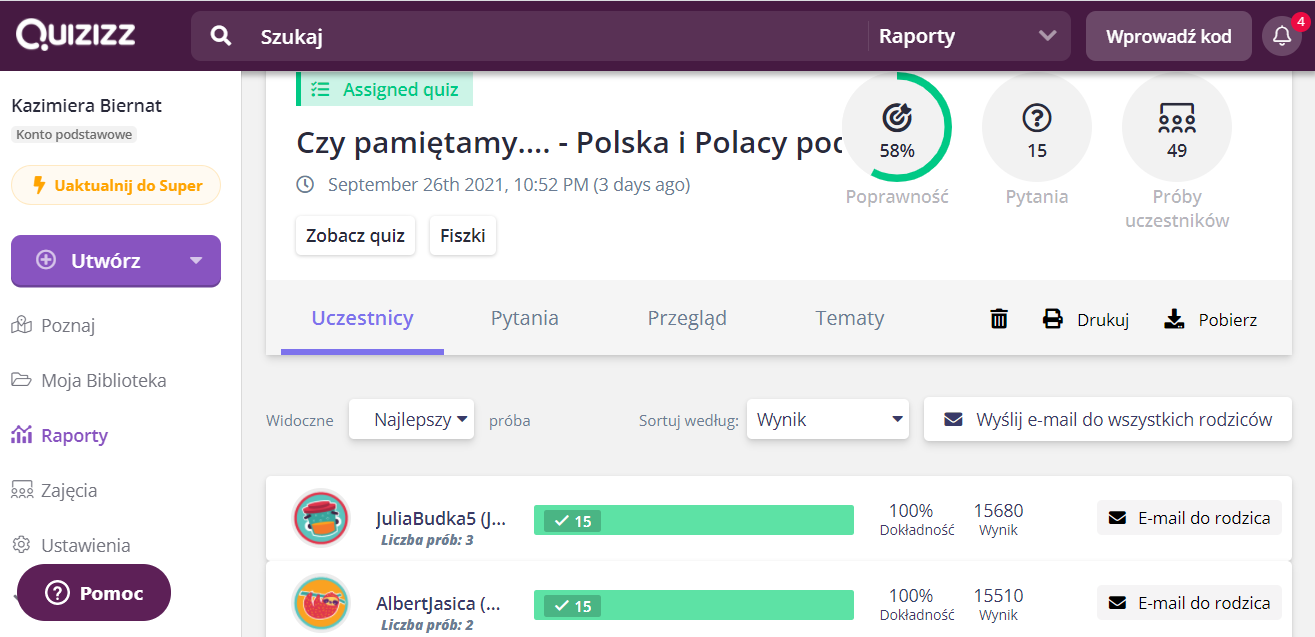1315x637 pixels.
Task: Click the notification bell icon
Action: click(1282, 37)
